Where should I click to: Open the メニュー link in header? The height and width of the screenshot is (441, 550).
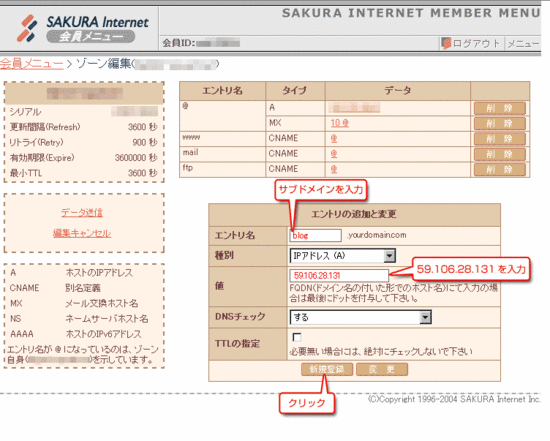pyautogui.click(x=523, y=44)
